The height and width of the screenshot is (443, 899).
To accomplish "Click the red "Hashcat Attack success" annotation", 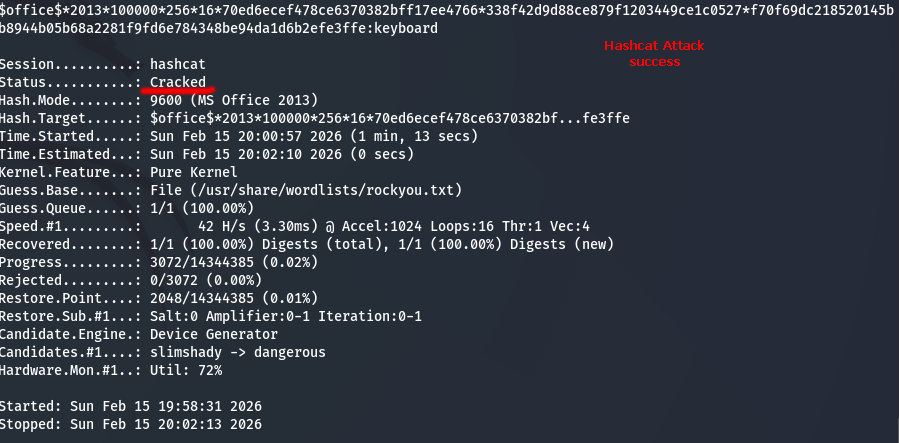I will [x=654, y=54].
